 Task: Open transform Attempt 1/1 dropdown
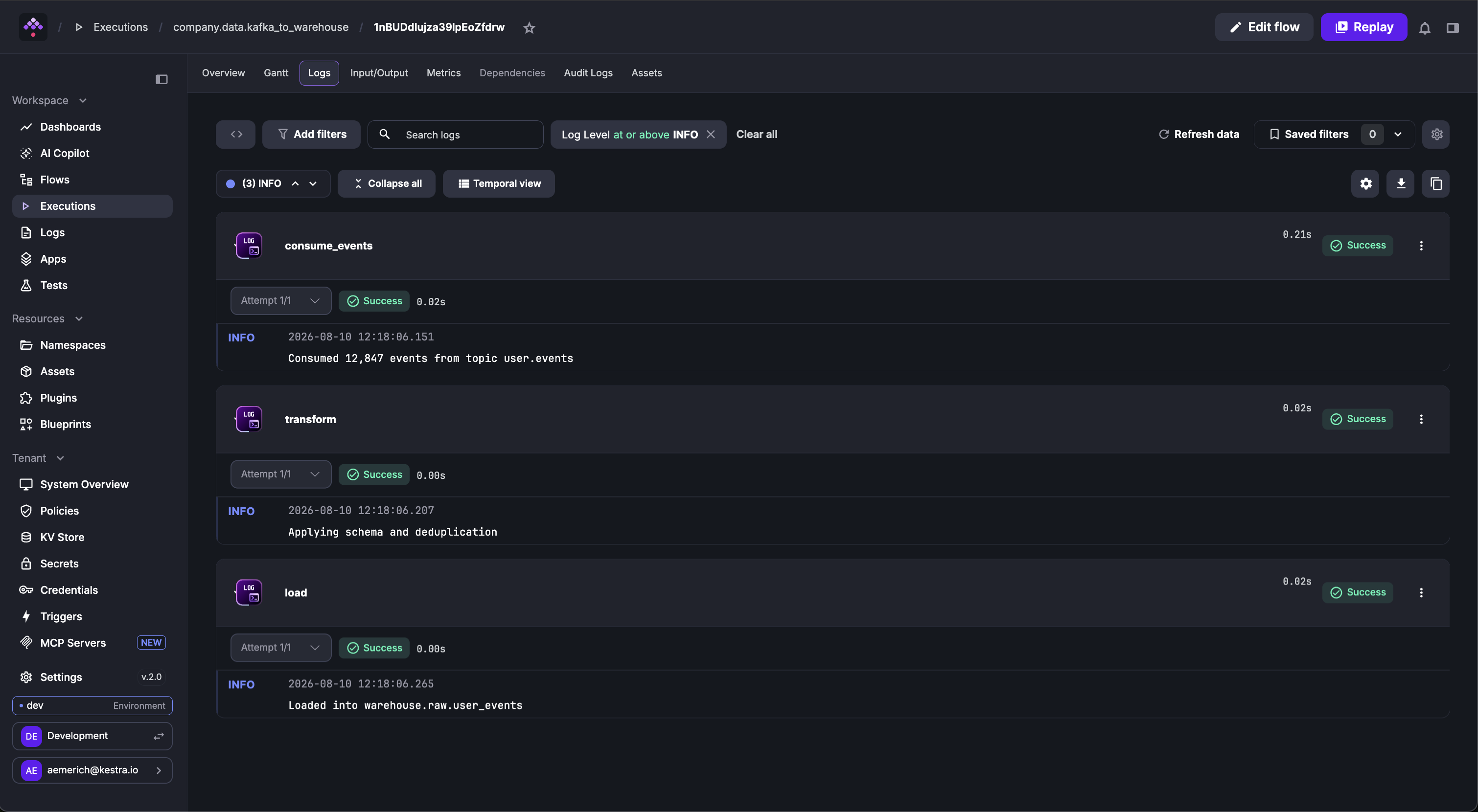click(x=280, y=474)
